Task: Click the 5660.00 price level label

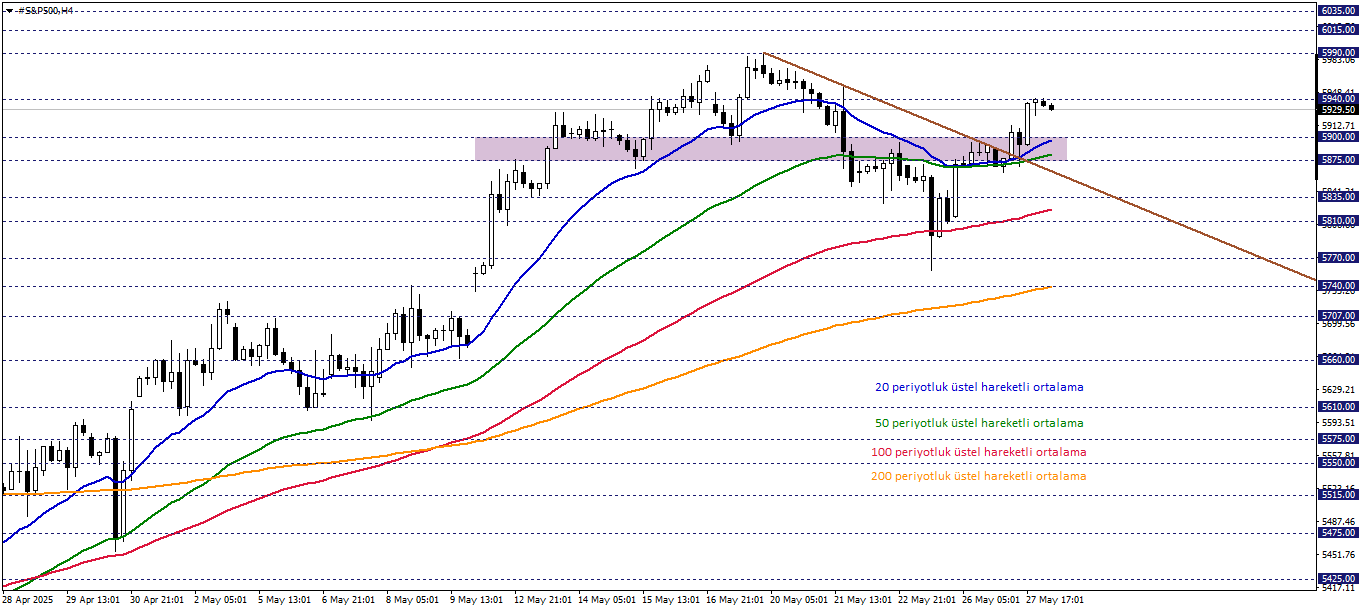Action: 1338,360
